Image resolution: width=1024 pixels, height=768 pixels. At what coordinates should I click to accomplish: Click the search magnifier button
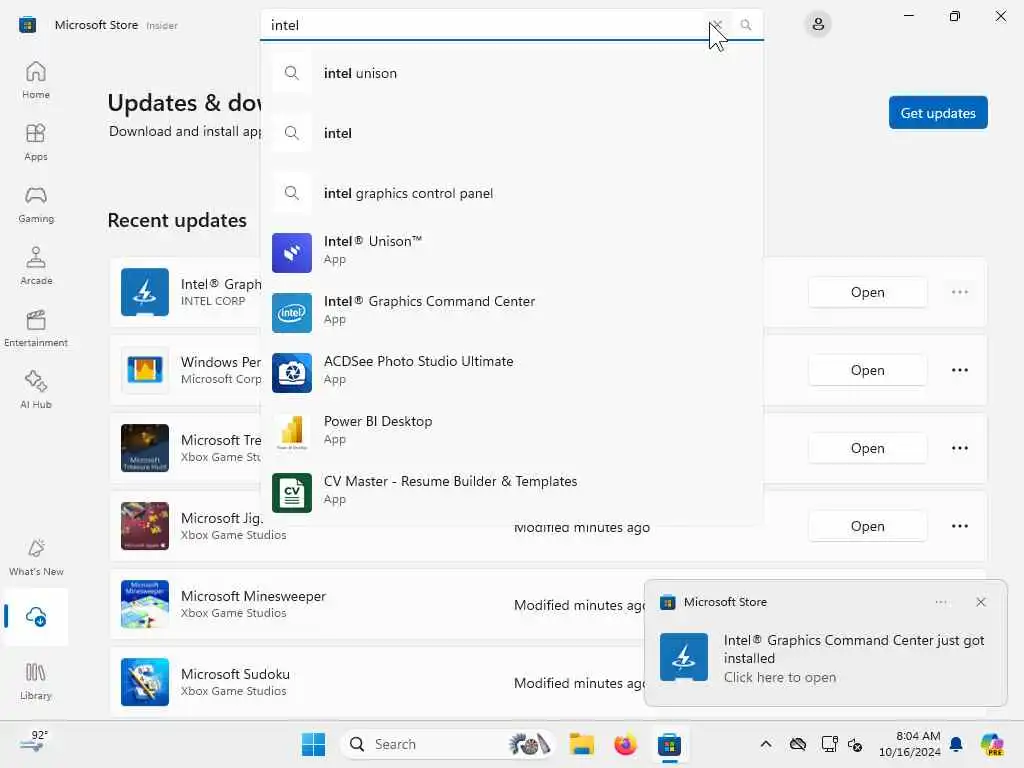point(746,25)
